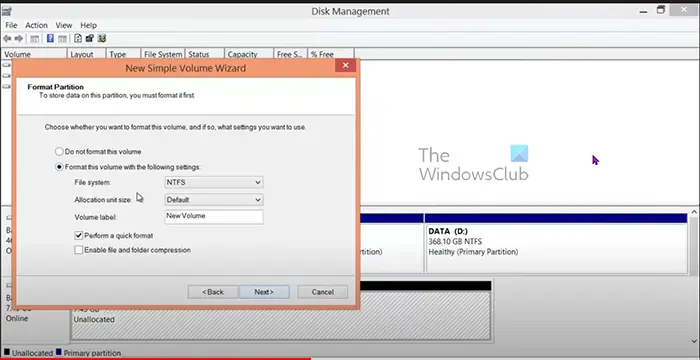The width and height of the screenshot is (700, 360).
Task: Click the Next button in wizard
Action: pos(264,292)
